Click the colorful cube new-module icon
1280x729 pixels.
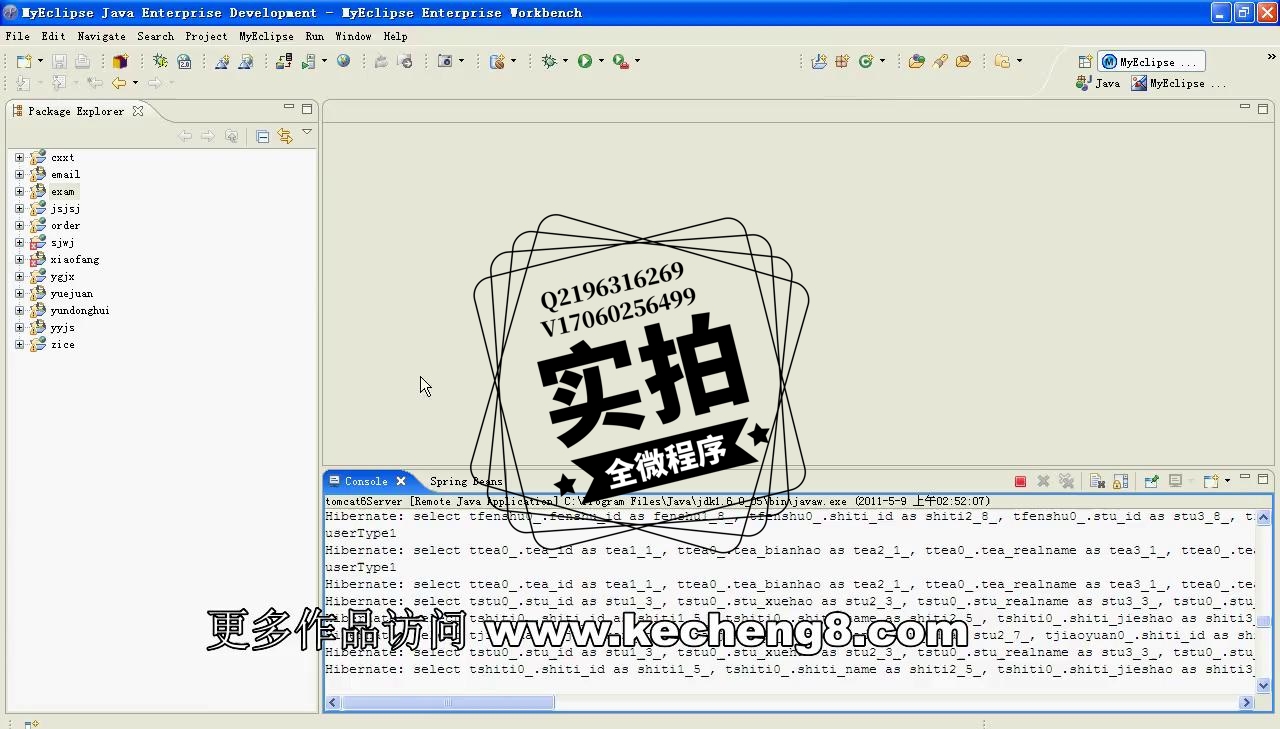coord(121,61)
